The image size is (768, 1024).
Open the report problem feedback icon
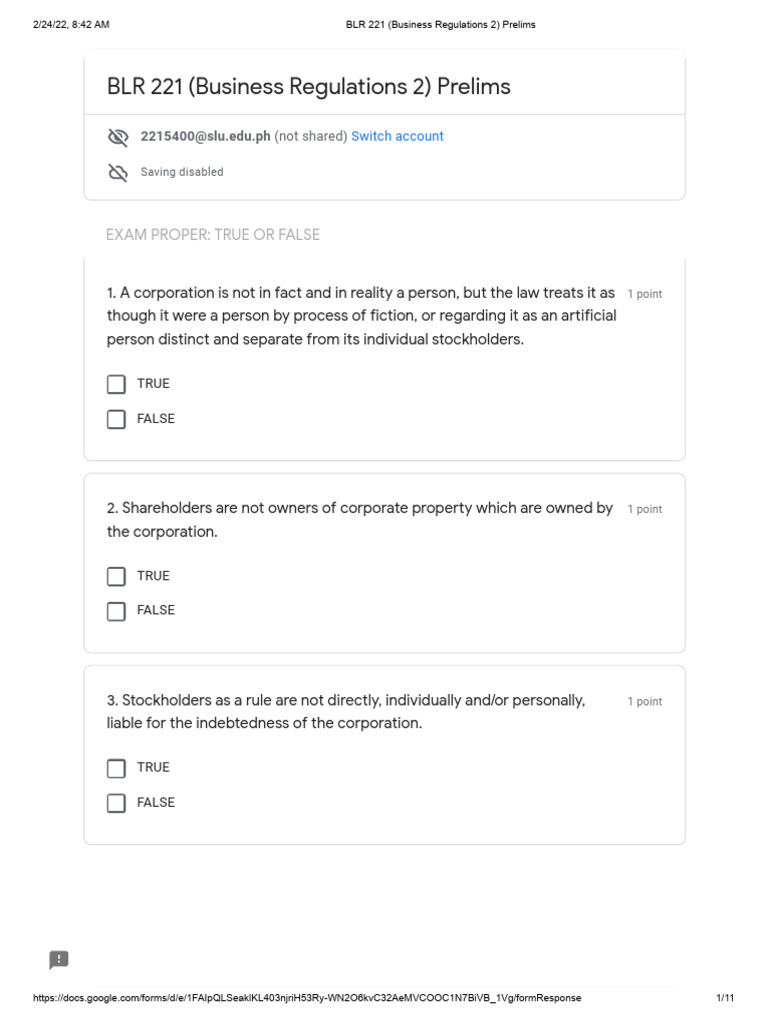point(59,960)
